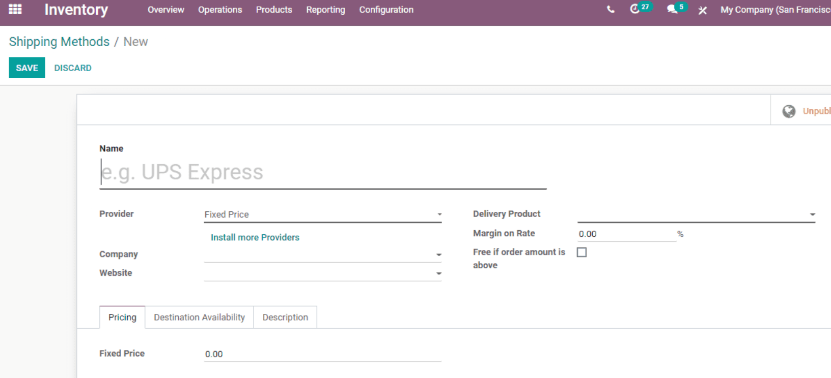The height and width of the screenshot is (378, 831).
Task: Go back to Shipping Methods breadcrumb
Action: pyautogui.click(x=59, y=42)
